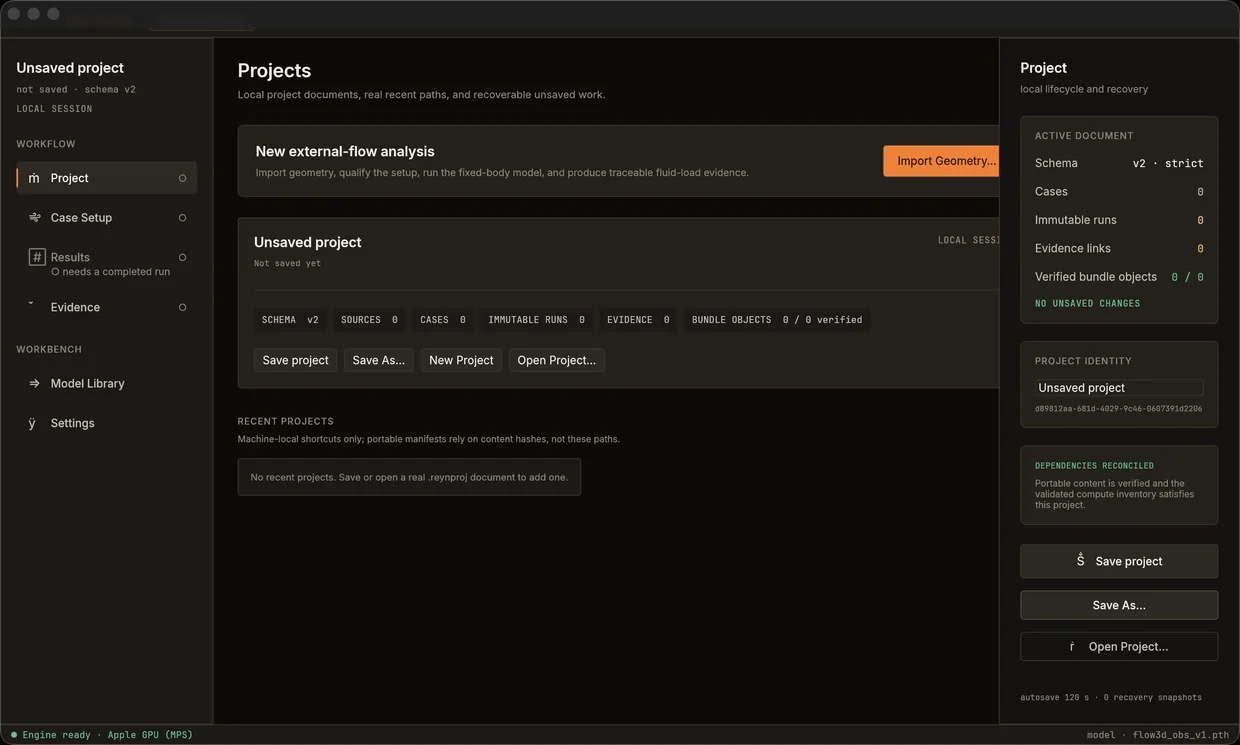Click the status circle on the Project row

pyautogui.click(x=182, y=178)
